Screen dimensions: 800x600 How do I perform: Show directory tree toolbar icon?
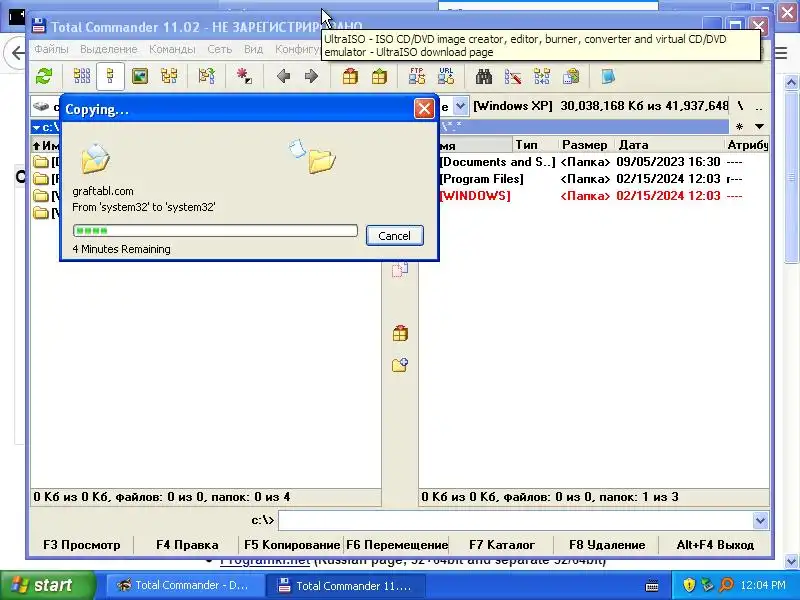pyautogui.click(x=169, y=77)
